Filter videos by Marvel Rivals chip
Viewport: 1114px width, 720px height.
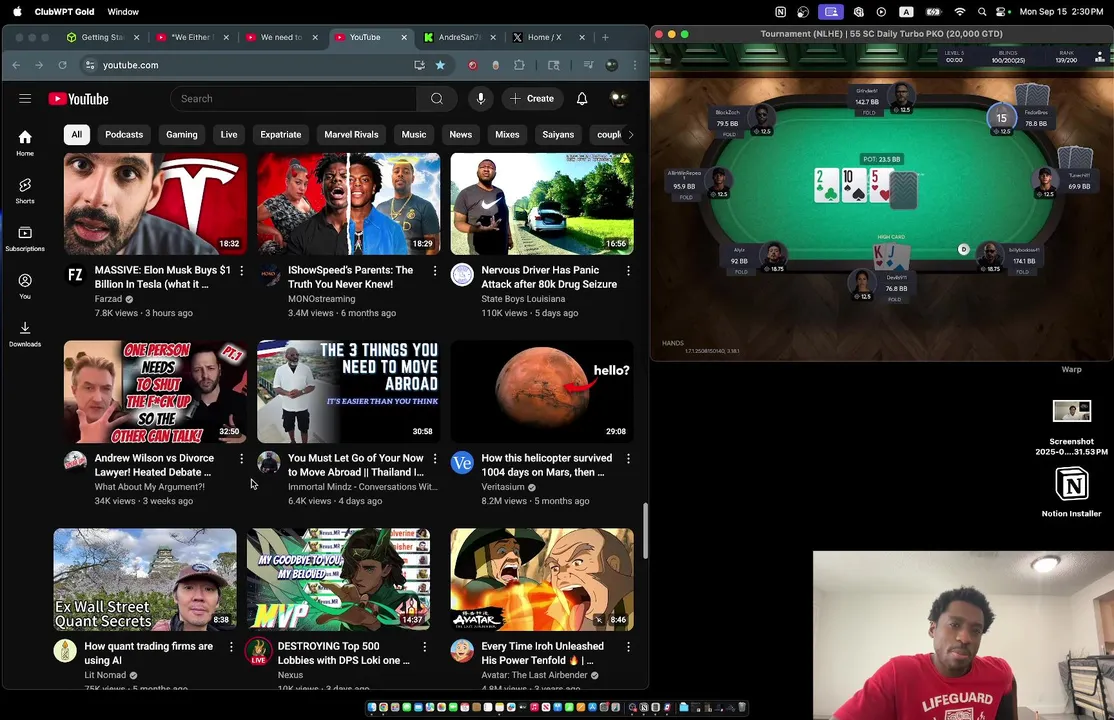pos(351,134)
